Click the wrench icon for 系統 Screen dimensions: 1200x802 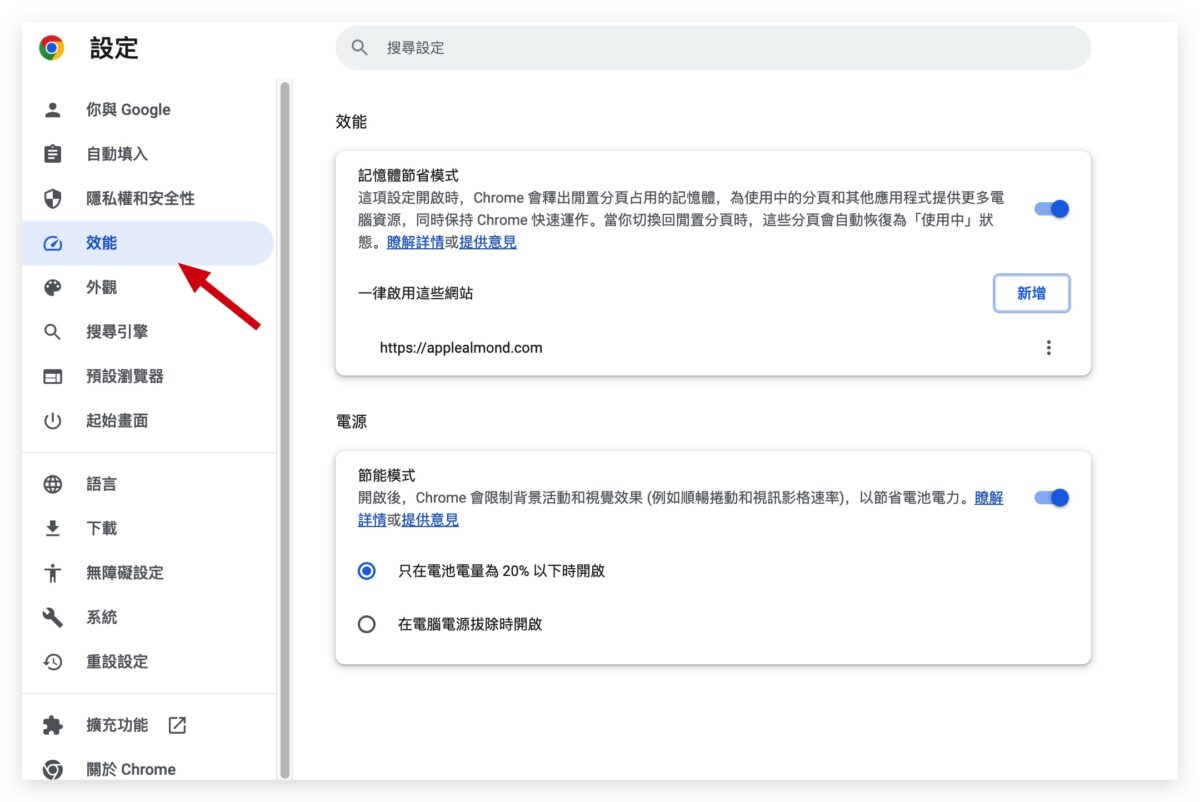point(53,617)
